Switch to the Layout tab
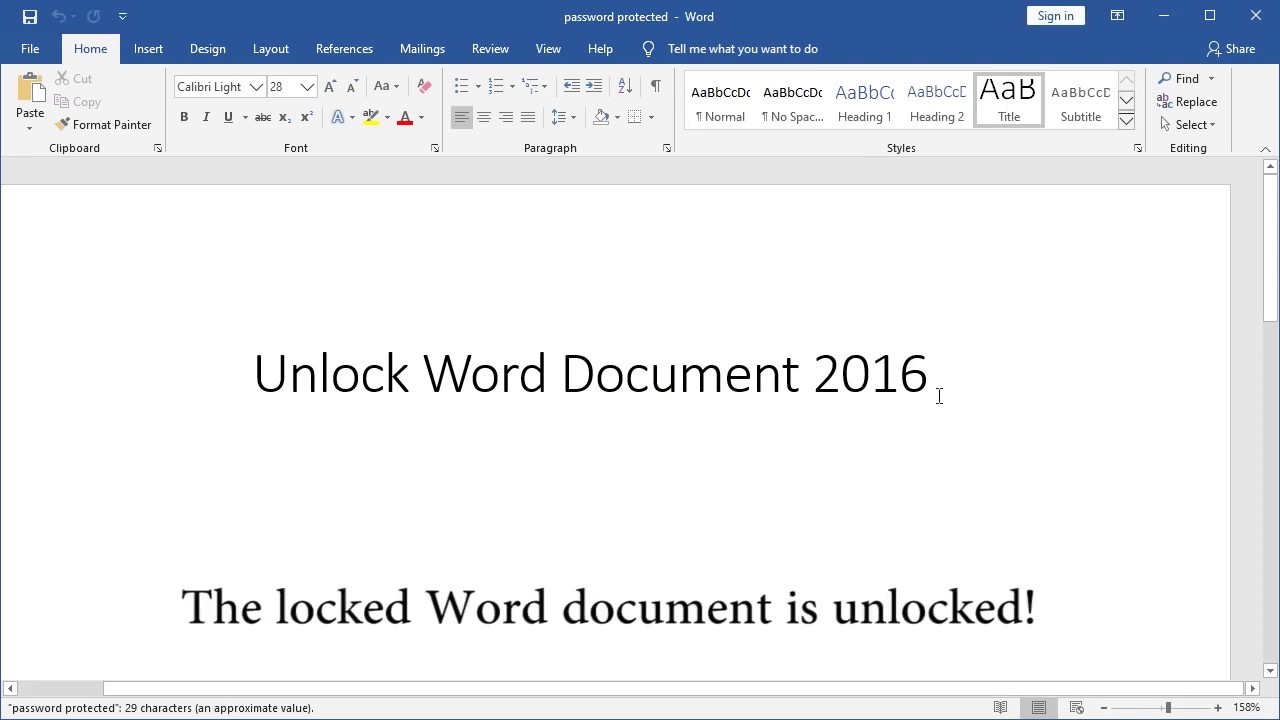Image resolution: width=1280 pixels, height=720 pixels. pyautogui.click(x=270, y=49)
